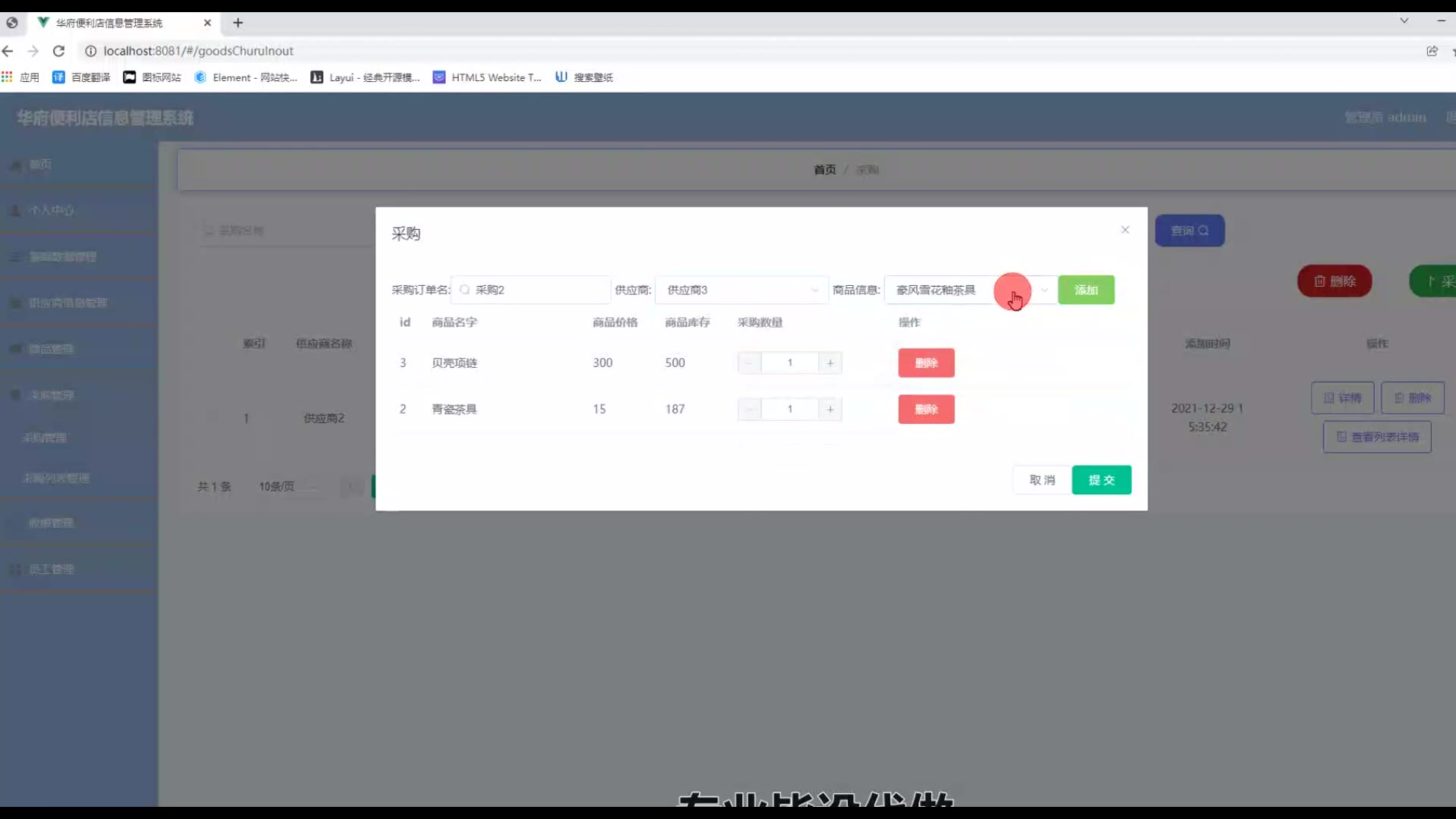Click the green 添加 button
This screenshot has width=1456, height=819.
point(1086,290)
